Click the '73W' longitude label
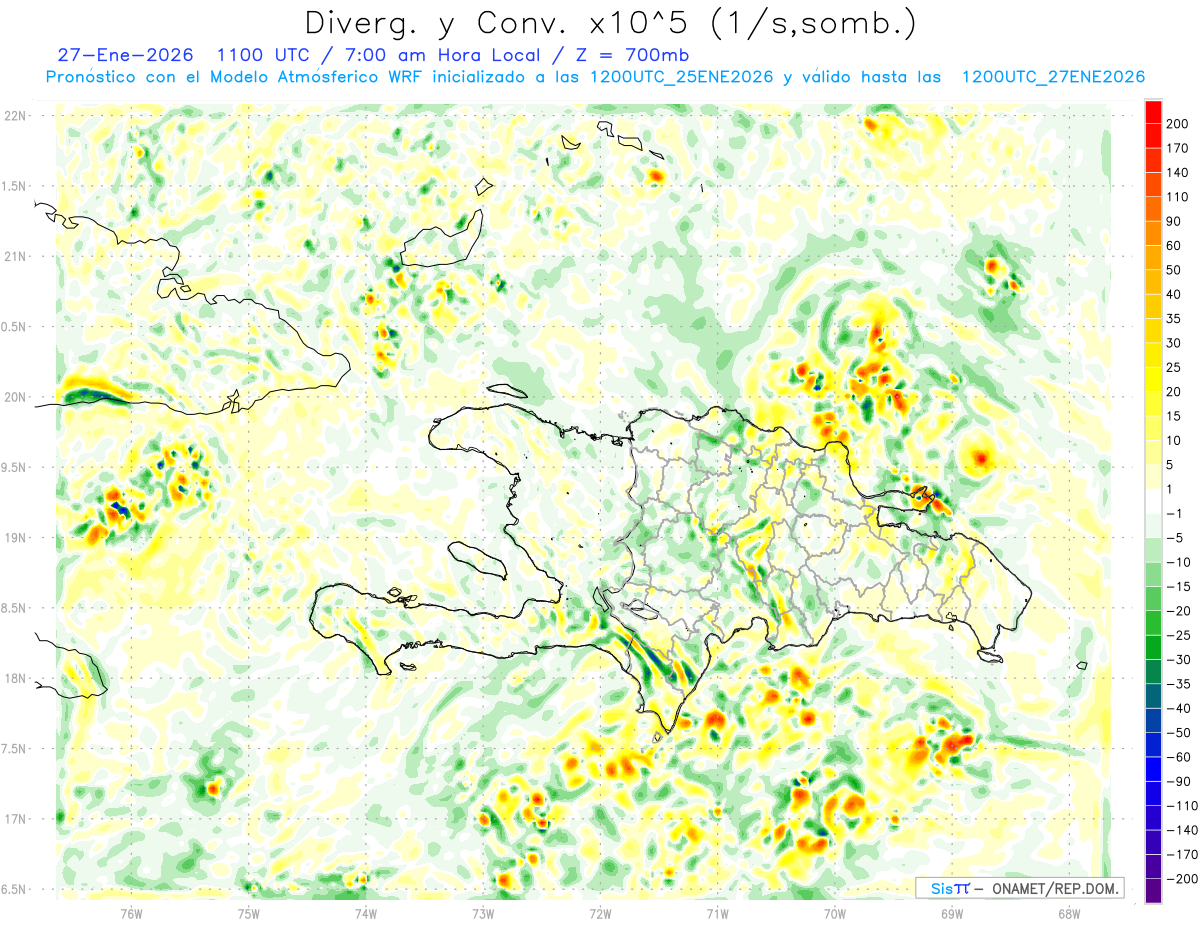1200x927 pixels. point(482,914)
